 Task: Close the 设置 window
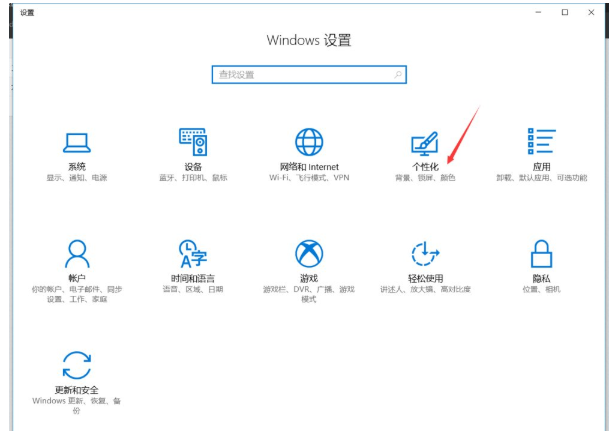pos(591,13)
